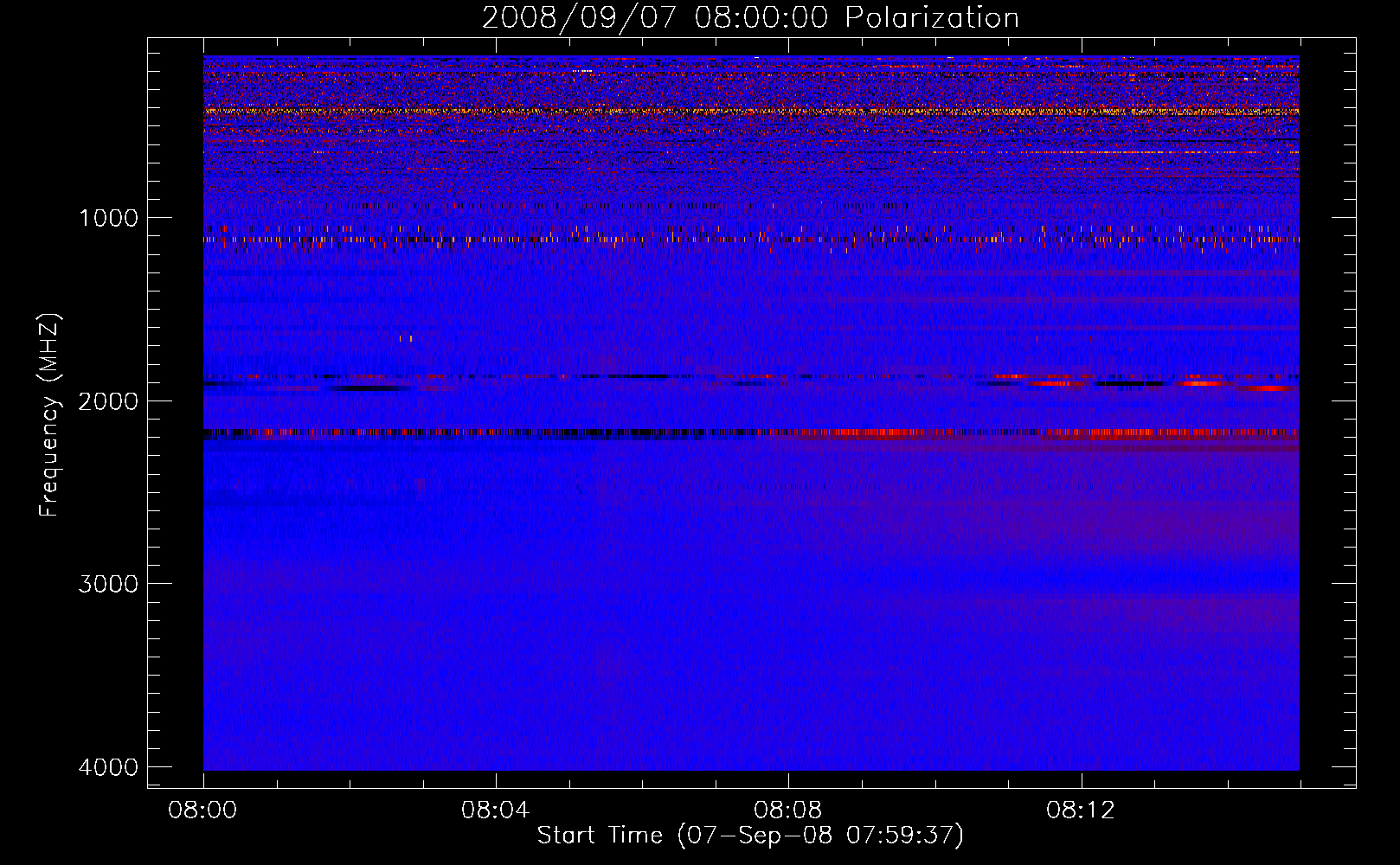
Task: Click the 08:08 time tick label
Action: point(787,811)
